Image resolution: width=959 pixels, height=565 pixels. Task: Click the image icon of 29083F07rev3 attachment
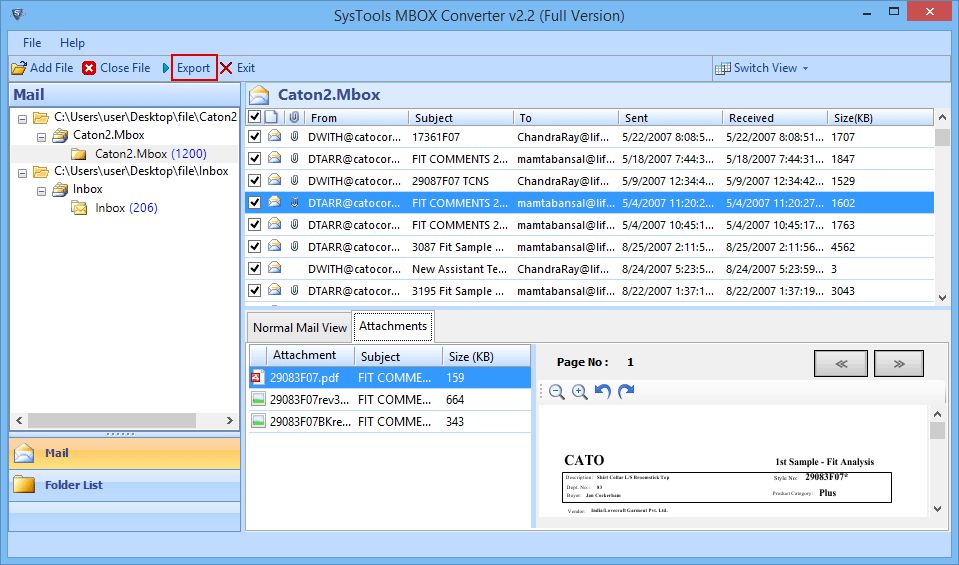click(x=258, y=399)
